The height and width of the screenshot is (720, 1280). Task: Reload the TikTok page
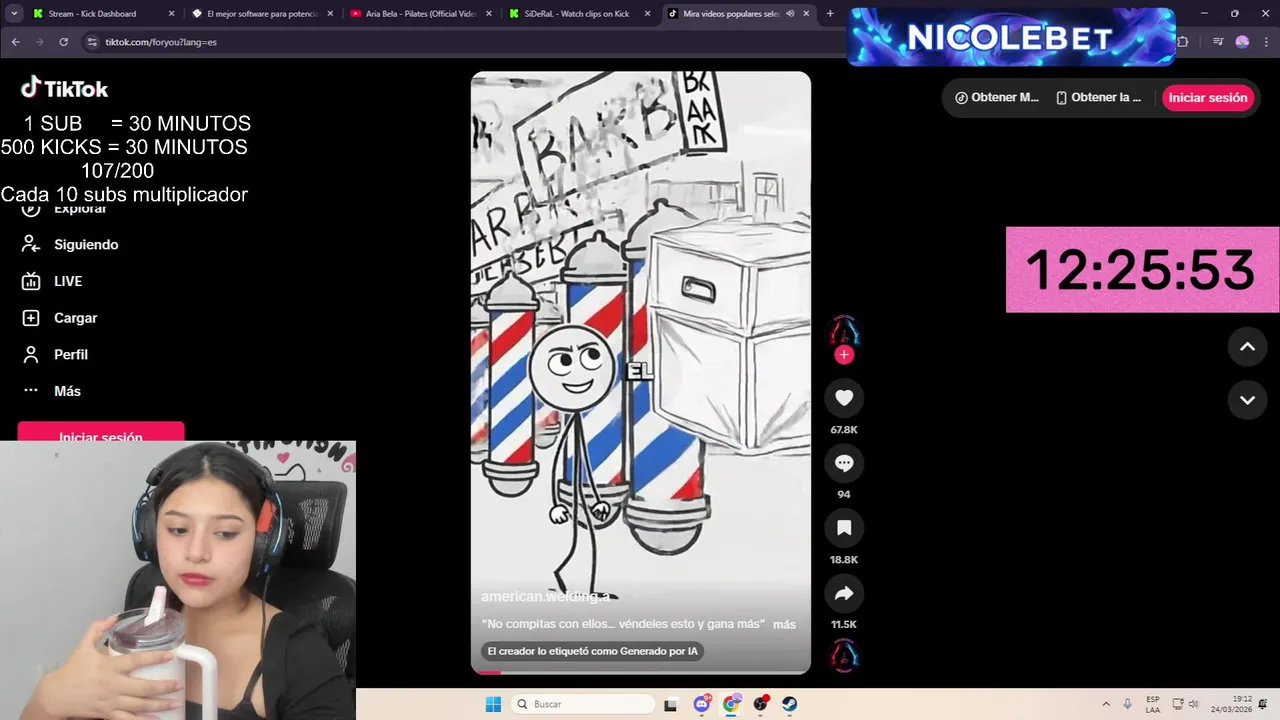pos(63,42)
